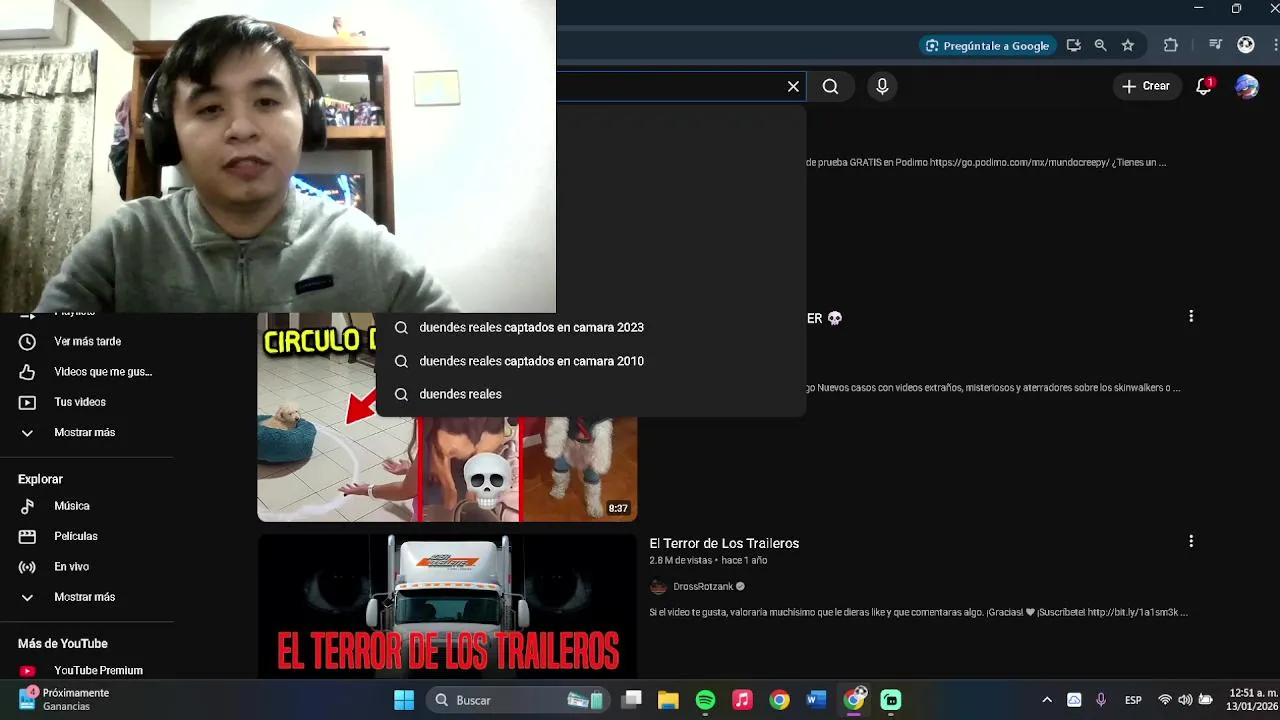
Task: Click Pregúntale a Google lens button
Action: [987, 45]
